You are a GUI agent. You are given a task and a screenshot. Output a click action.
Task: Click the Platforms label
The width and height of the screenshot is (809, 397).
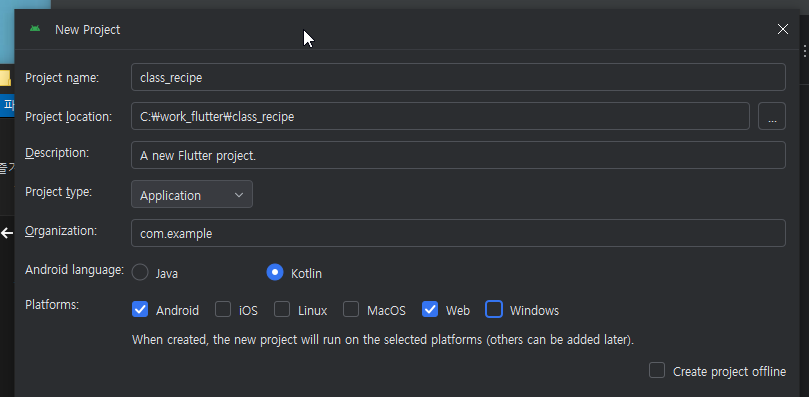[52, 305]
